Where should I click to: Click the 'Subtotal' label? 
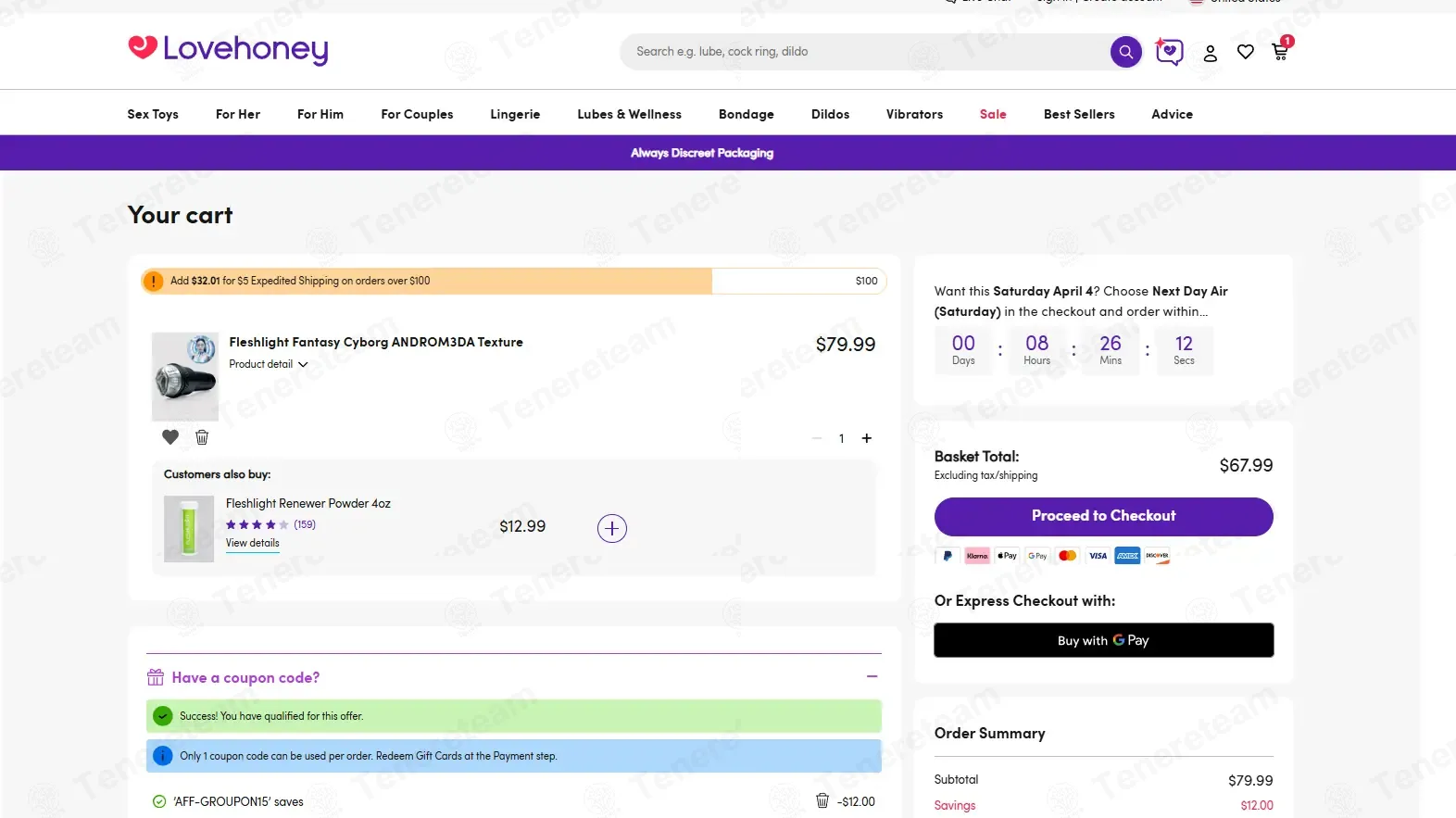956,779
